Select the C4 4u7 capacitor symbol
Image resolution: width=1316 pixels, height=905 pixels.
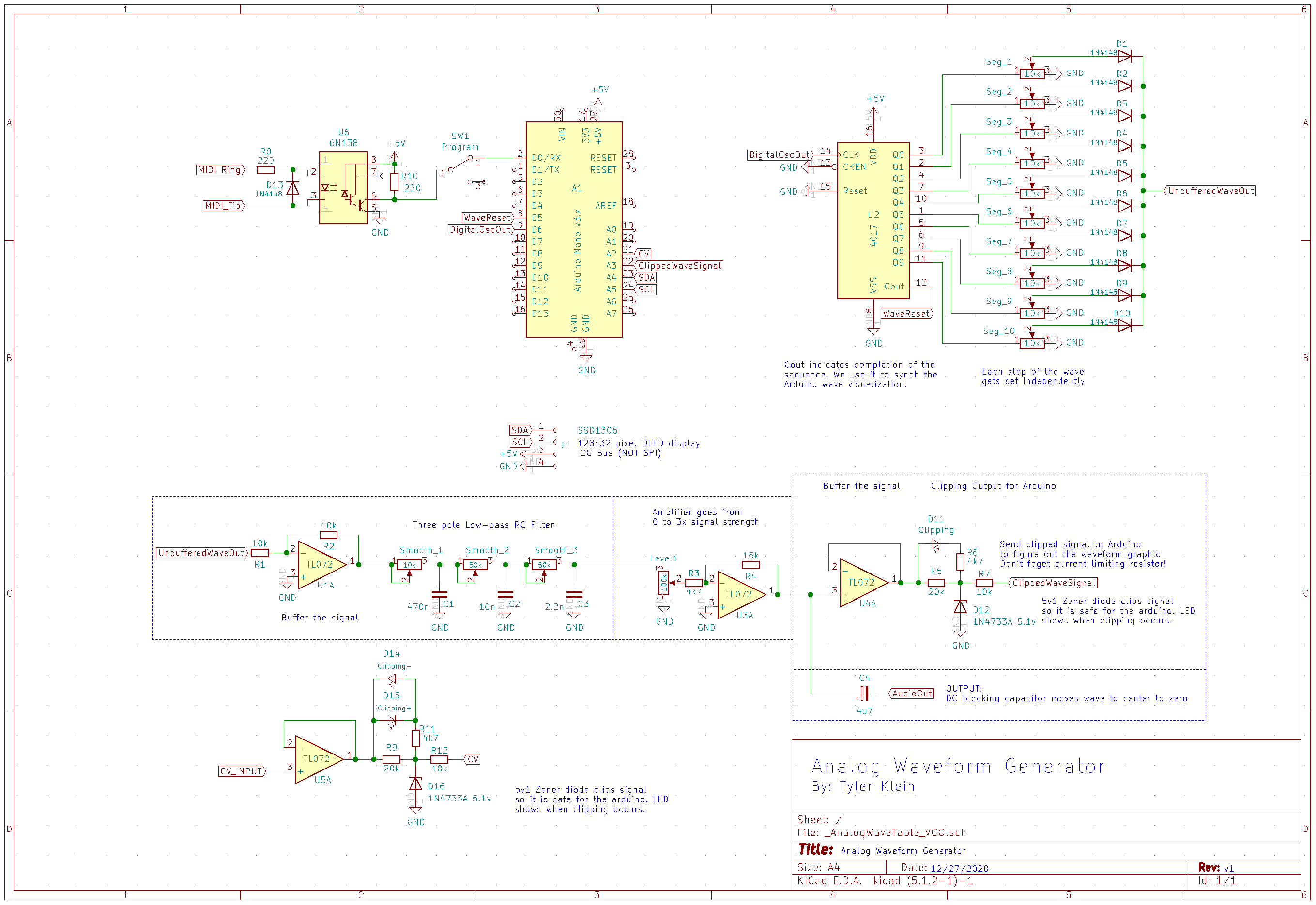pyautogui.click(x=864, y=694)
